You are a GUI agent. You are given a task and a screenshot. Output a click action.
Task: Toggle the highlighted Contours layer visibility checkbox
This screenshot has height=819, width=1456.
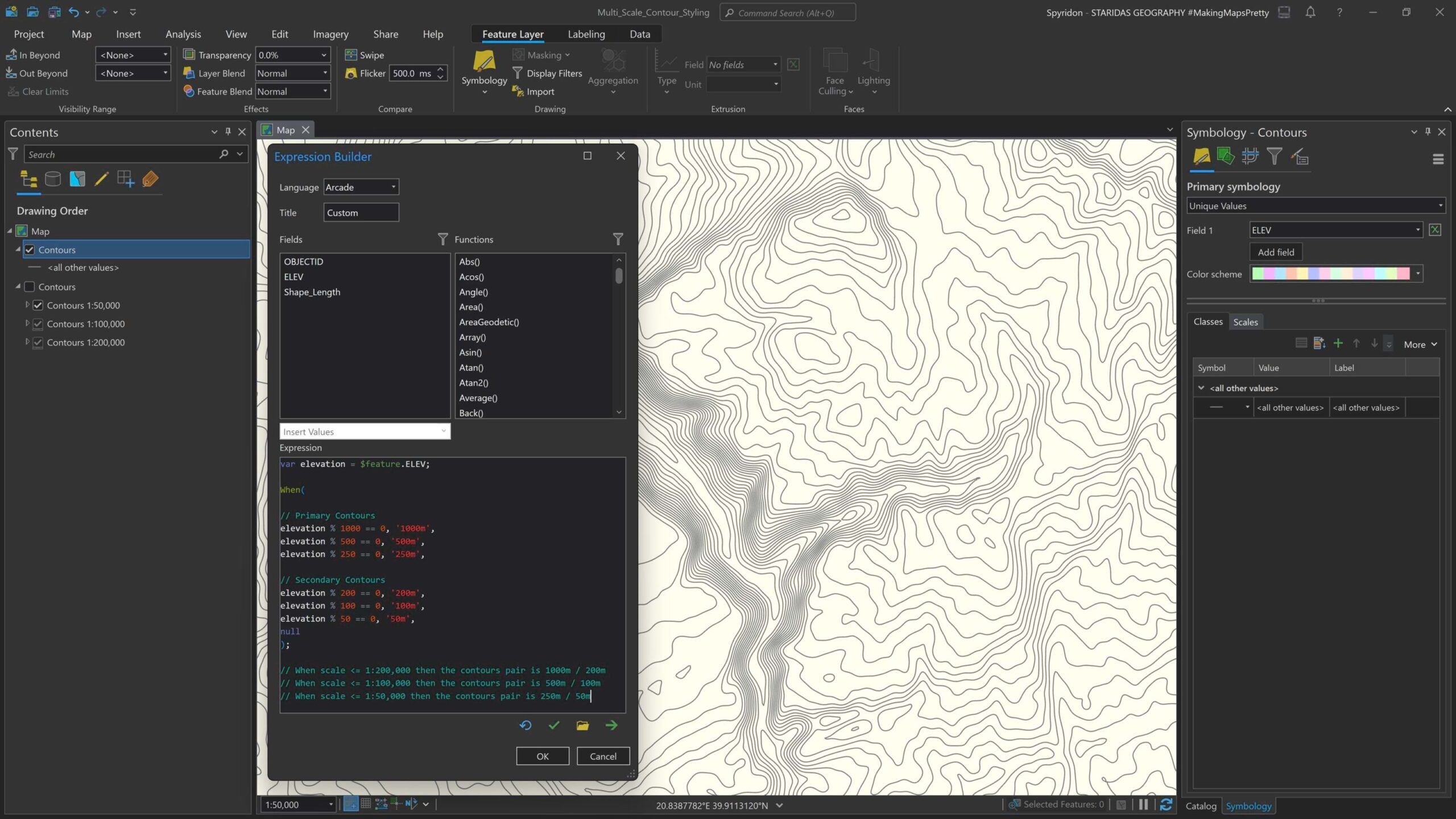tap(30, 250)
